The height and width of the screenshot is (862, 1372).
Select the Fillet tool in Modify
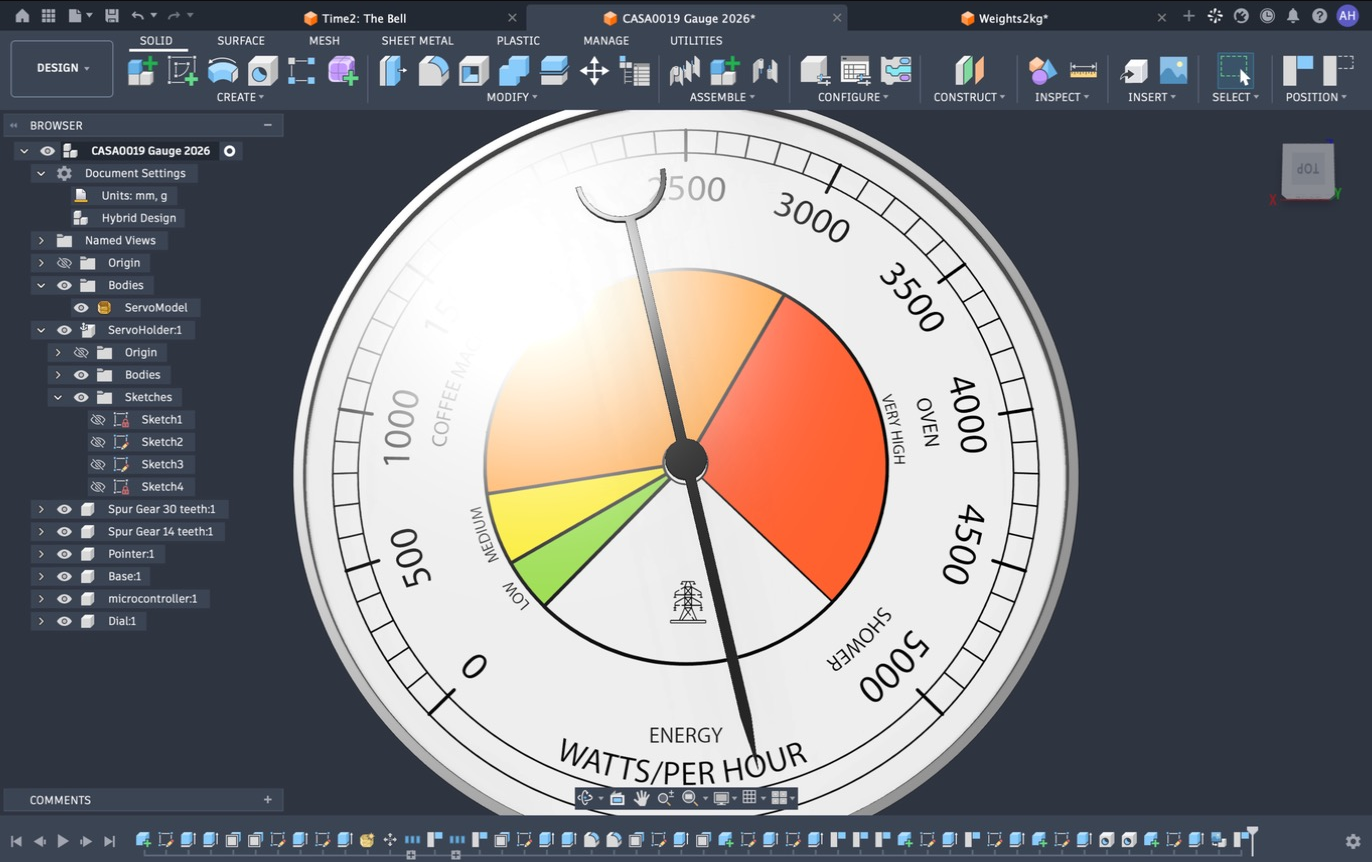point(433,71)
